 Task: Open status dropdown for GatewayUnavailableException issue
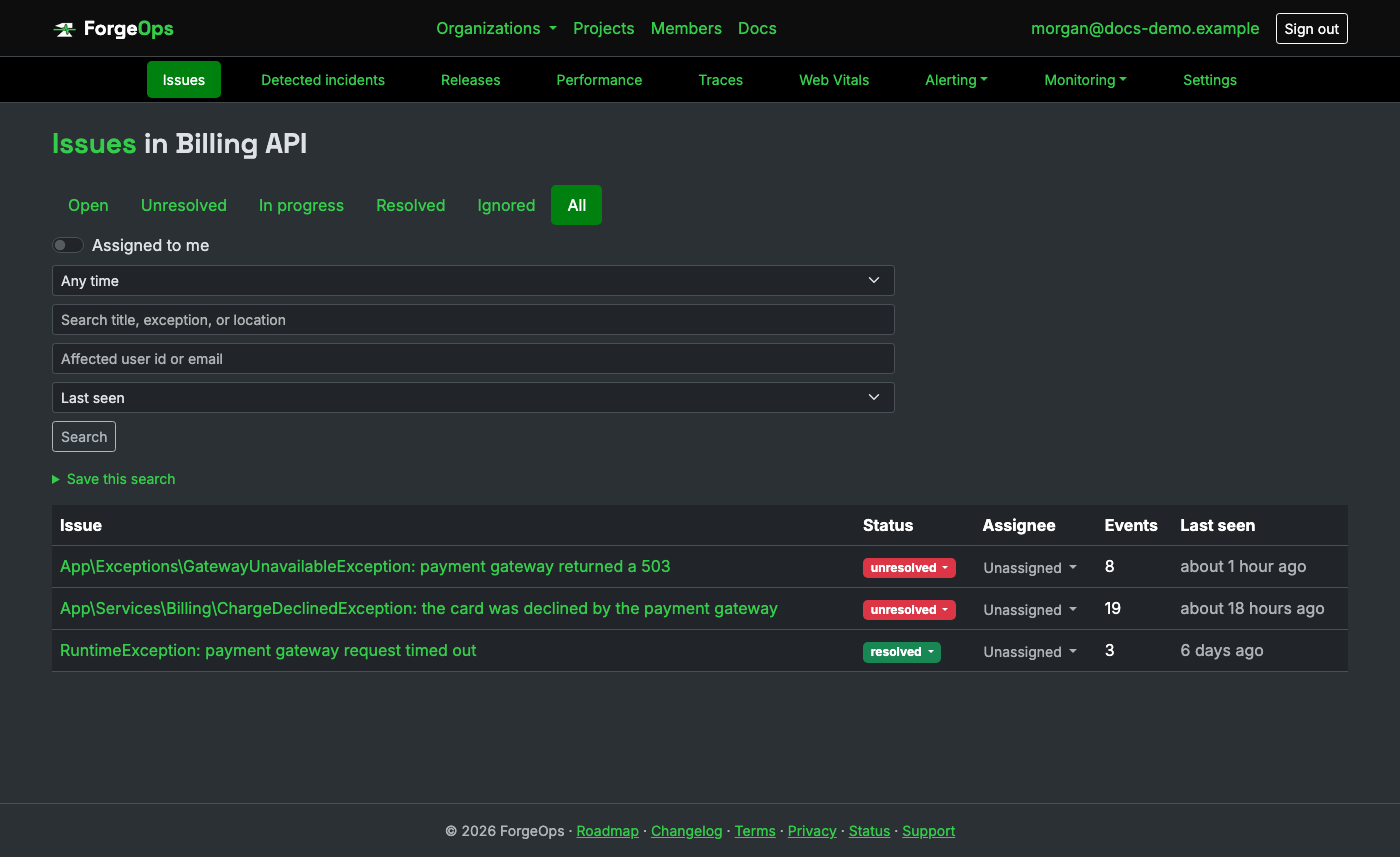click(x=909, y=568)
